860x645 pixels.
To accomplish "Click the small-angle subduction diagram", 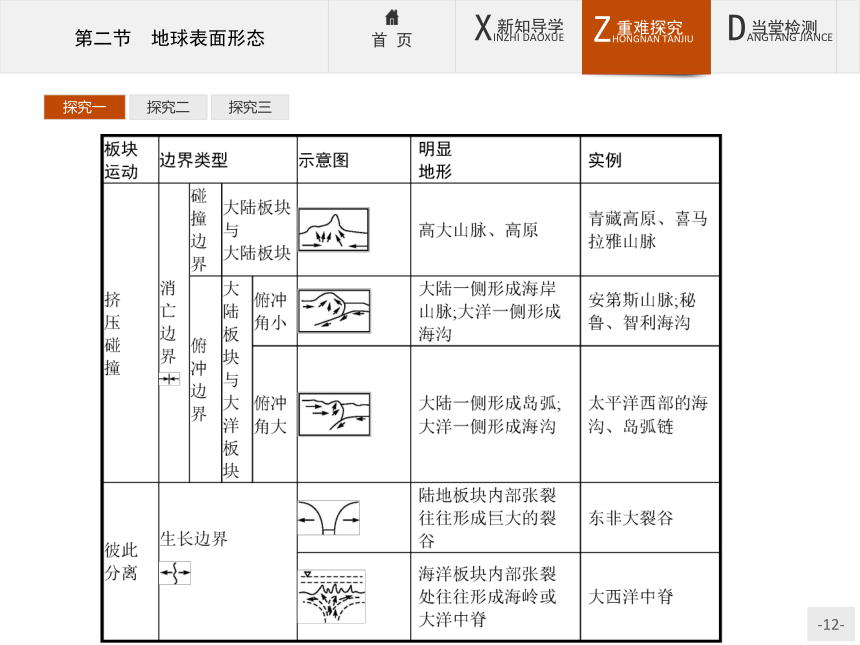I will 334,311.
